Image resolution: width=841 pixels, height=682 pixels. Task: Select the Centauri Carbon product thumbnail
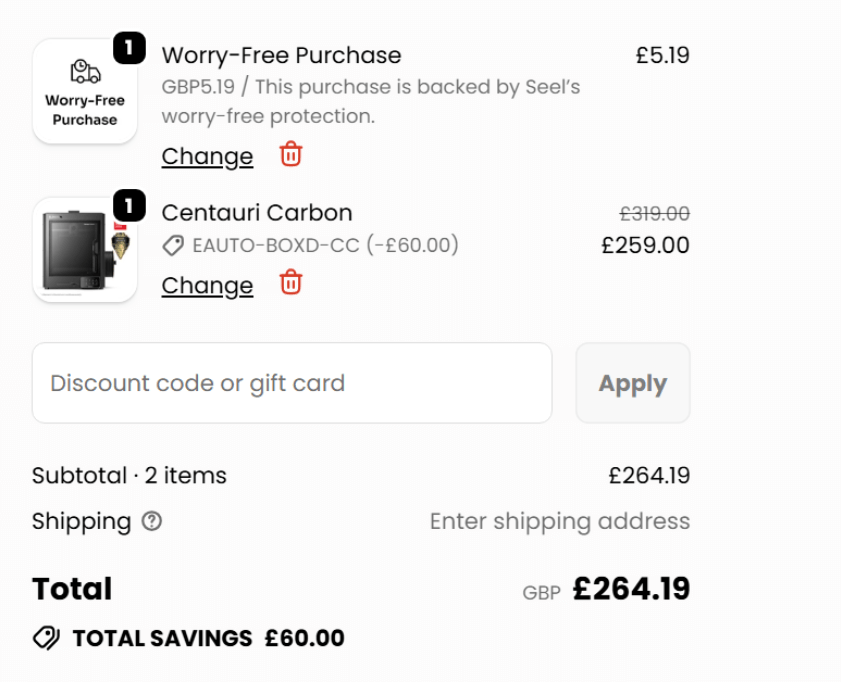[84, 248]
